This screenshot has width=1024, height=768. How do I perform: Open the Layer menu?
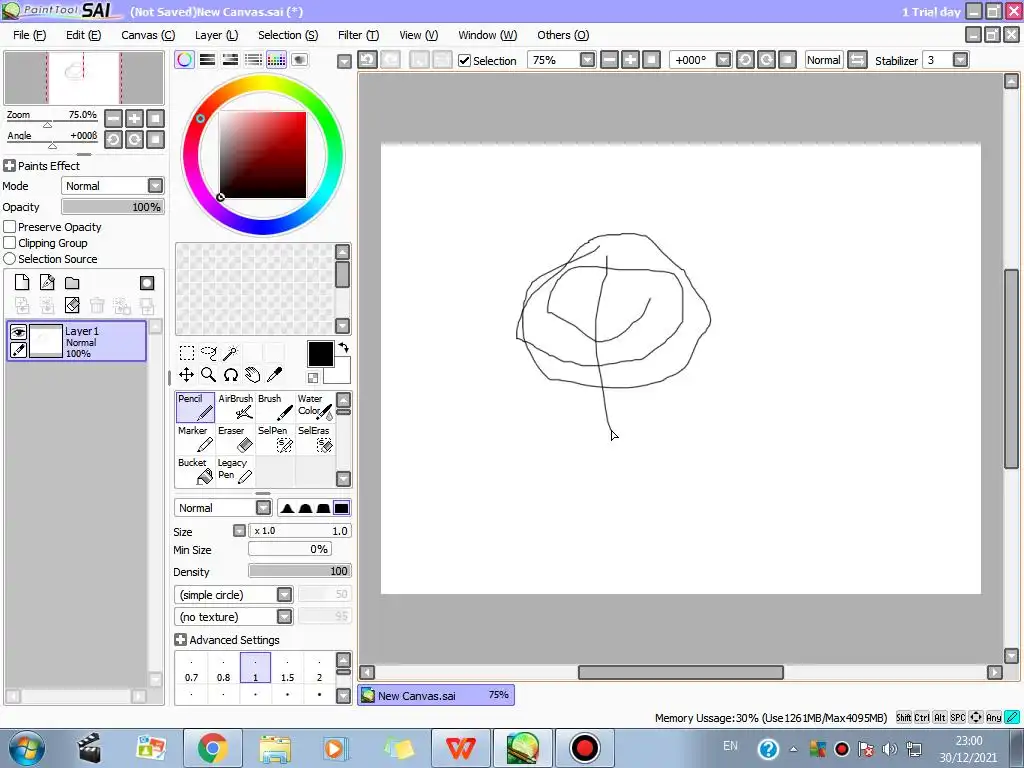(216, 35)
